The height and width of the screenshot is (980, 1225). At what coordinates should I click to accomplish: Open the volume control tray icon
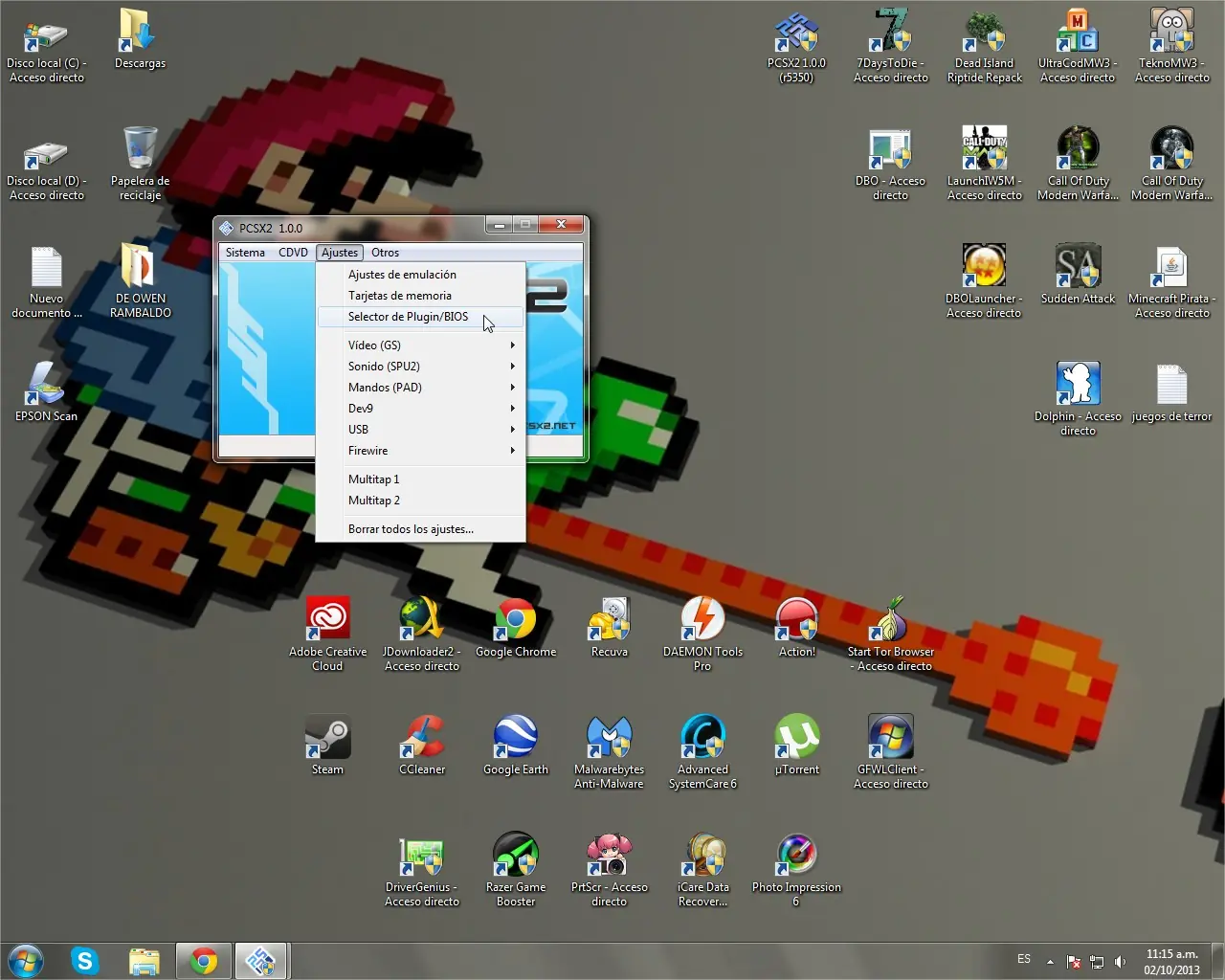tap(1120, 962)
